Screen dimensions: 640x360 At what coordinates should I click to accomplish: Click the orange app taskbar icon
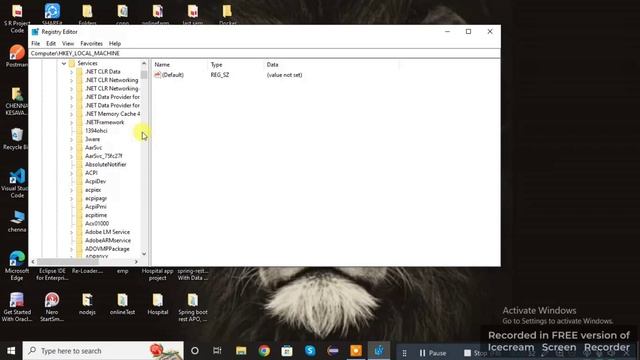coord(356,351)
